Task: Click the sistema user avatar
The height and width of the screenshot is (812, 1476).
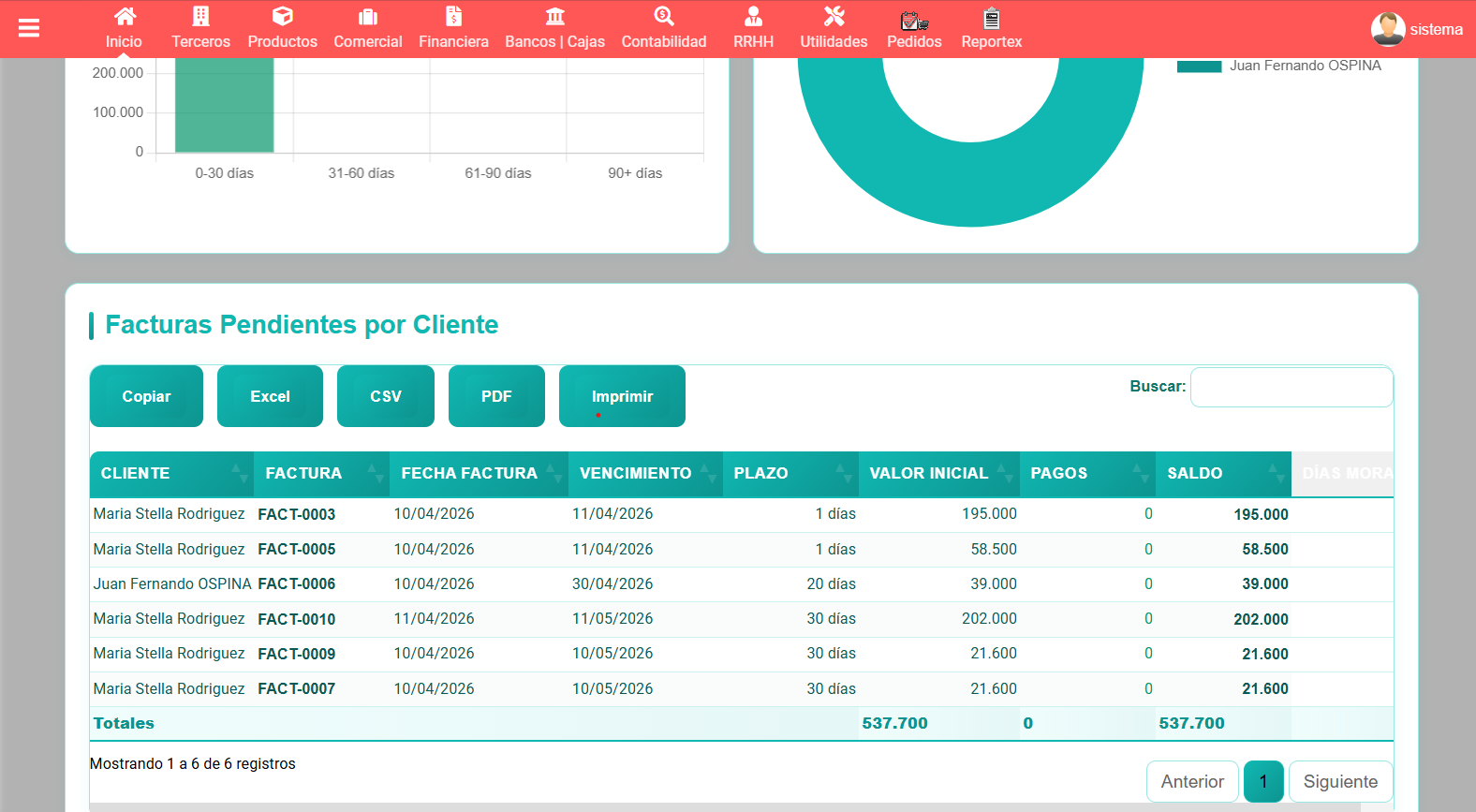Action: click(x=1387, y=29)
